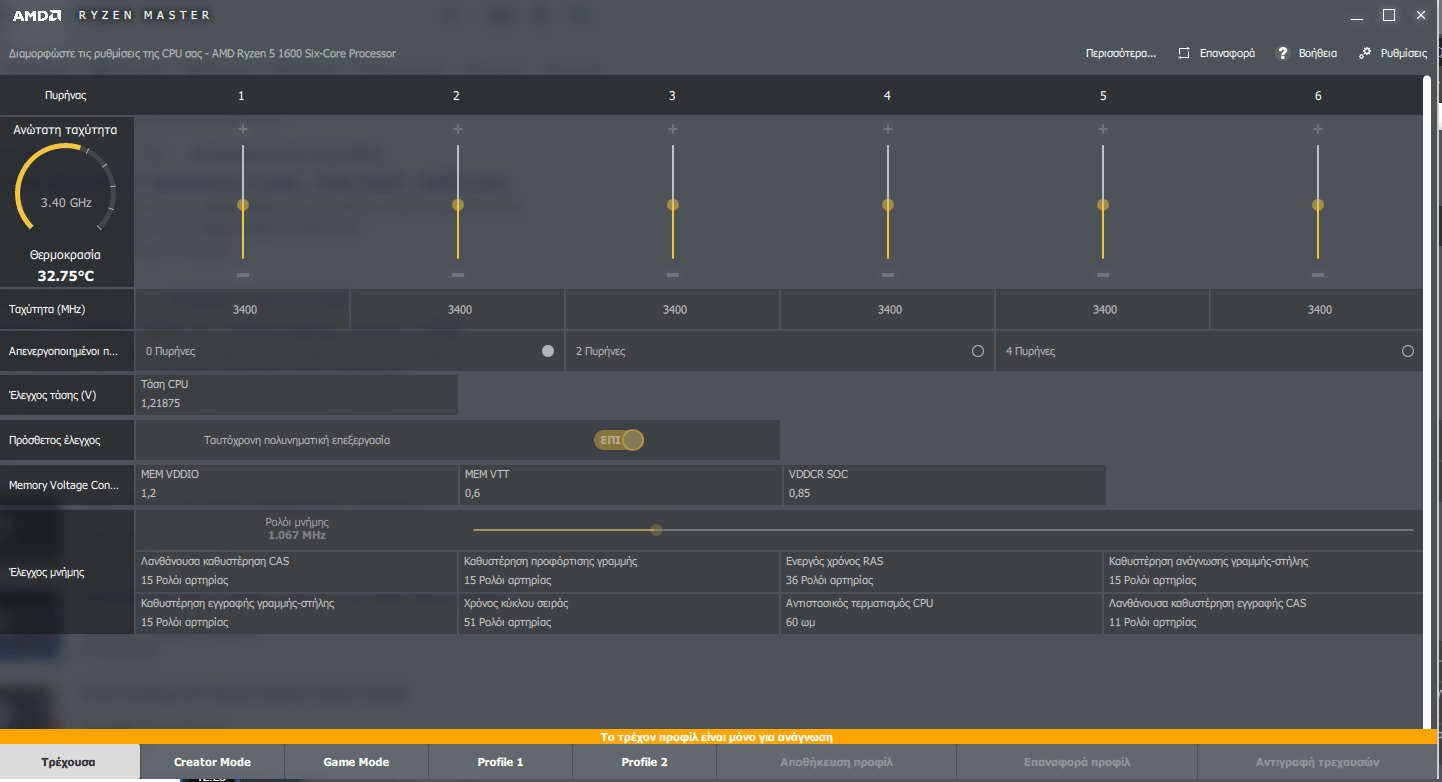Screen dimensions: 1442x782
Task: Click Επαναφορά προφίλ button
Action: click(x=1076, y=762)
